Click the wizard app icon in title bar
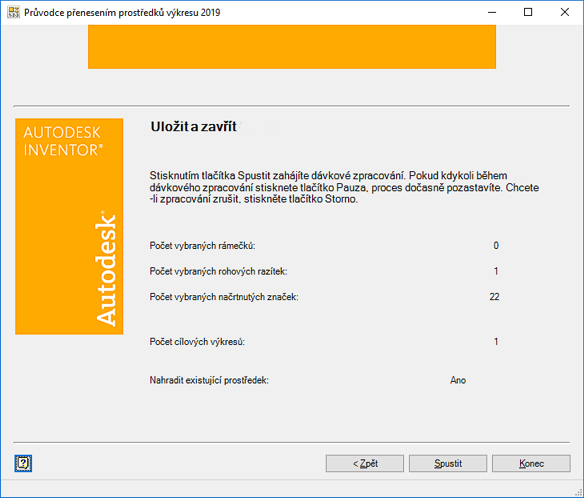The height and width of the screenshot is (498, 584). click(13, 12)
